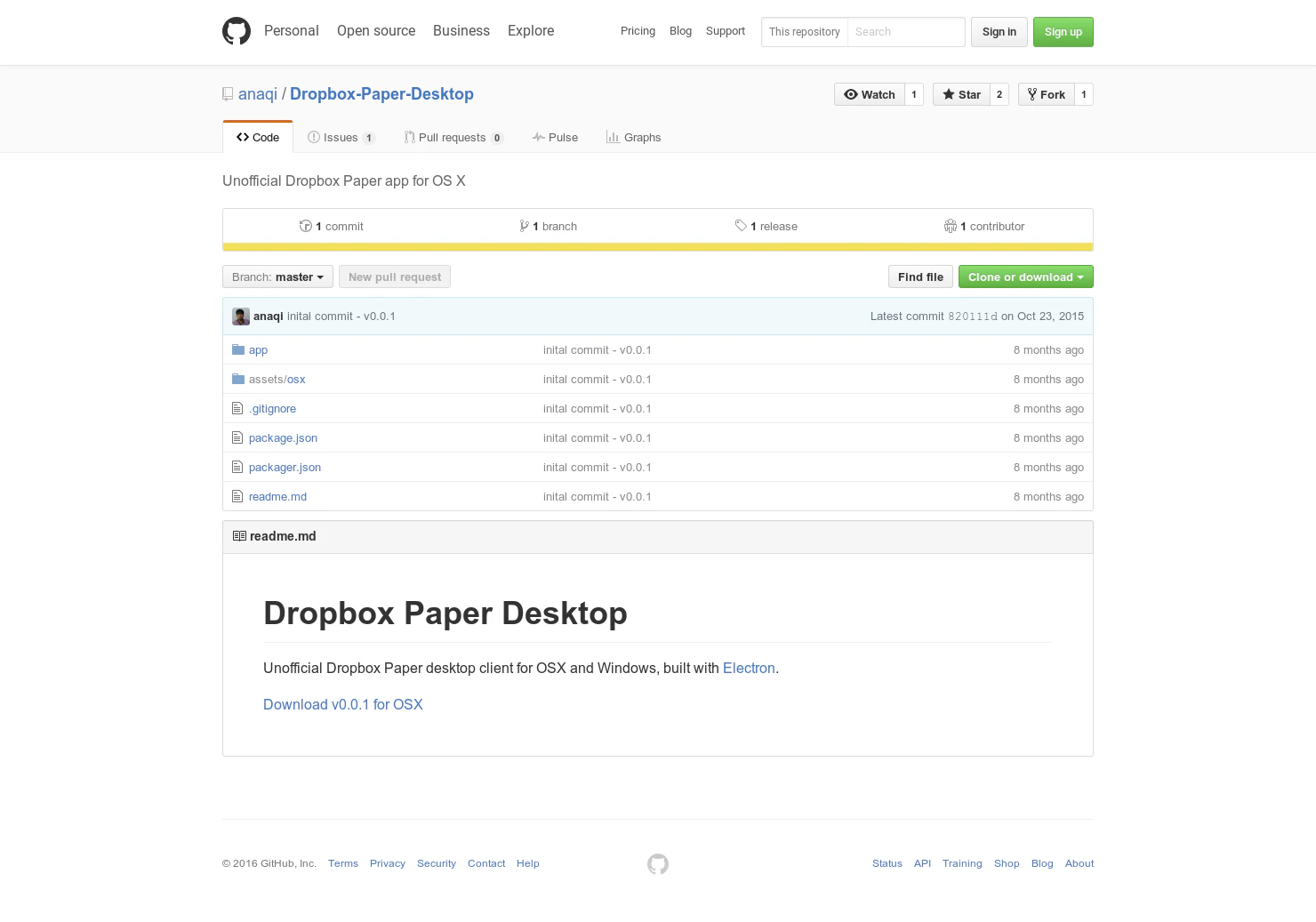This screenshot has width=1316, height=922.
Task: Click the watcher count 1
Action: (x=914, y=94)
